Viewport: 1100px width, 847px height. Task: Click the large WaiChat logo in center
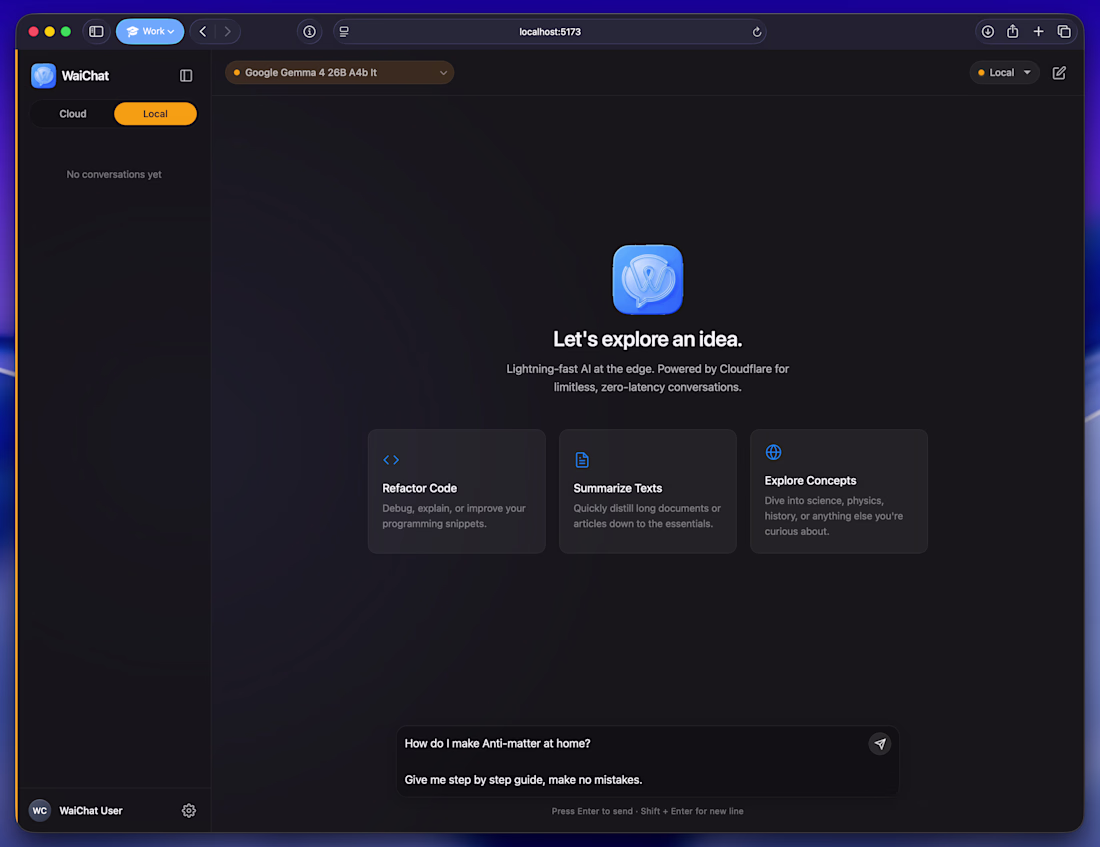click(648, 279)
